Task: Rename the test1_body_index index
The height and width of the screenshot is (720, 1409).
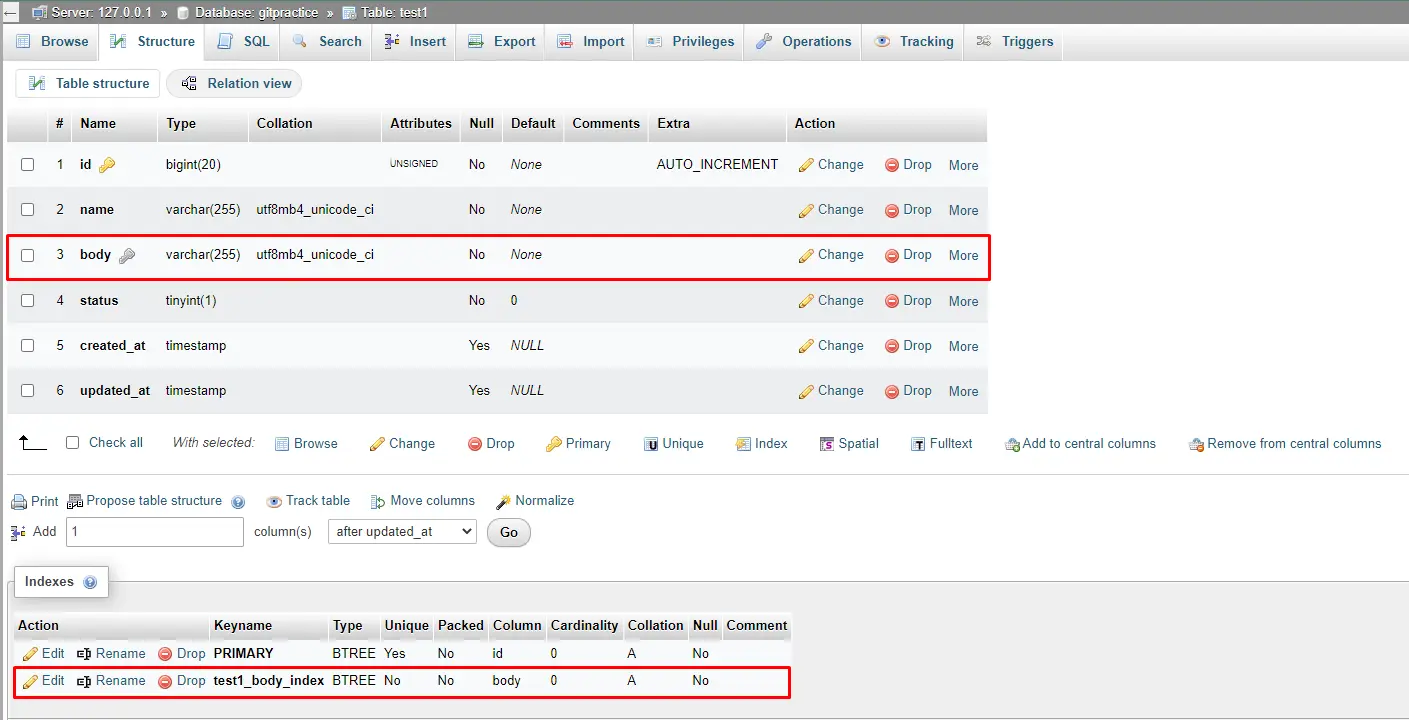Action: [x=111, y=681]
